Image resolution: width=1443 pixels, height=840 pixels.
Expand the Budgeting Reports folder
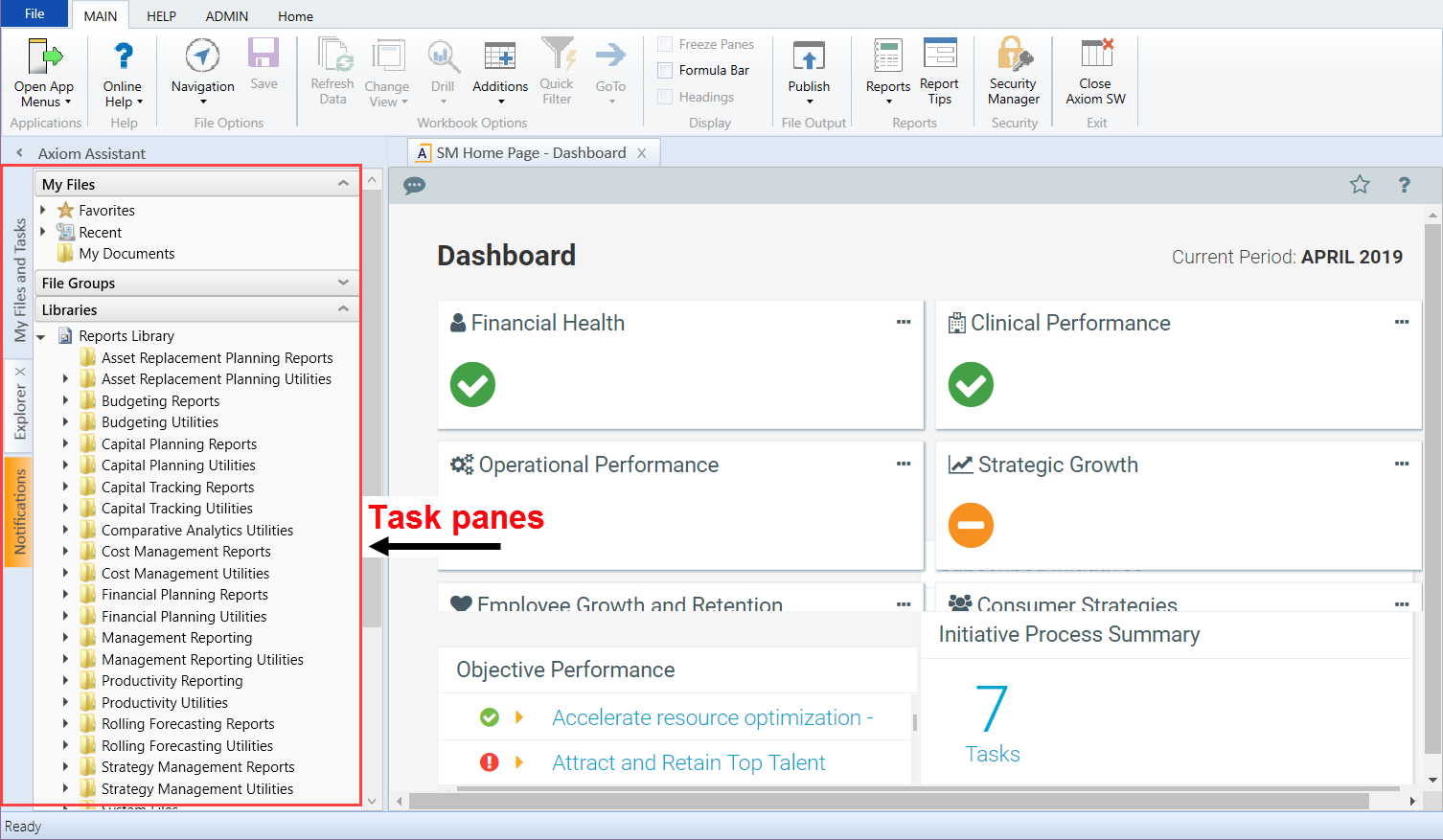click(x=65, y=400)
